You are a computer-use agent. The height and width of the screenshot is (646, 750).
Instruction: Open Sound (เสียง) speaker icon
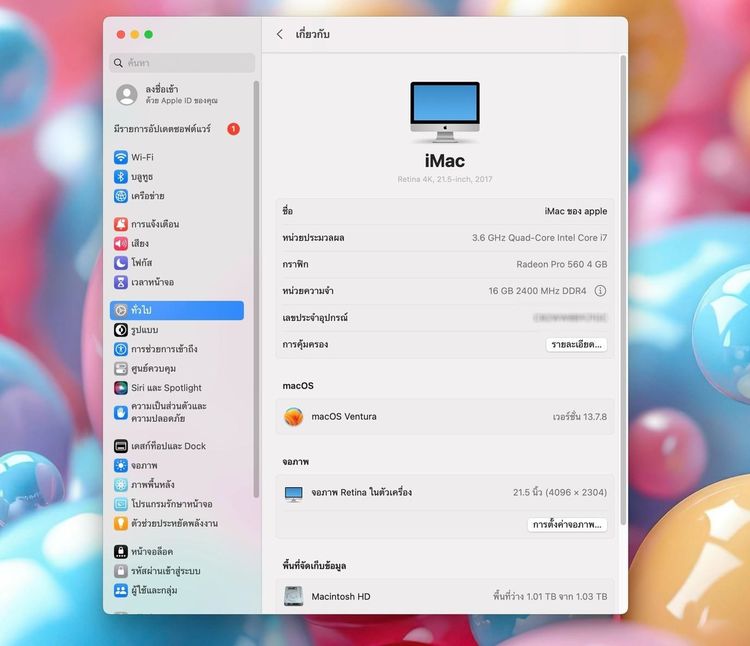tap(121, 243)
